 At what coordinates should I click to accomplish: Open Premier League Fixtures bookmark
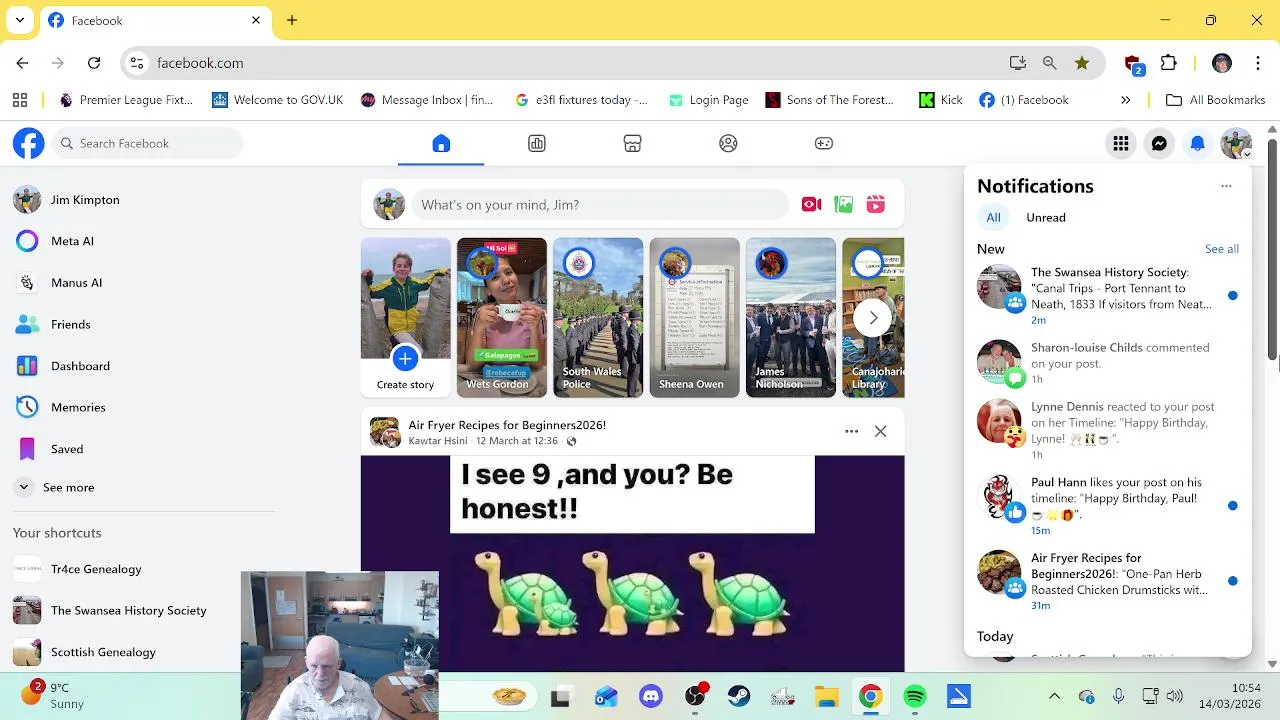coord(126,100)
